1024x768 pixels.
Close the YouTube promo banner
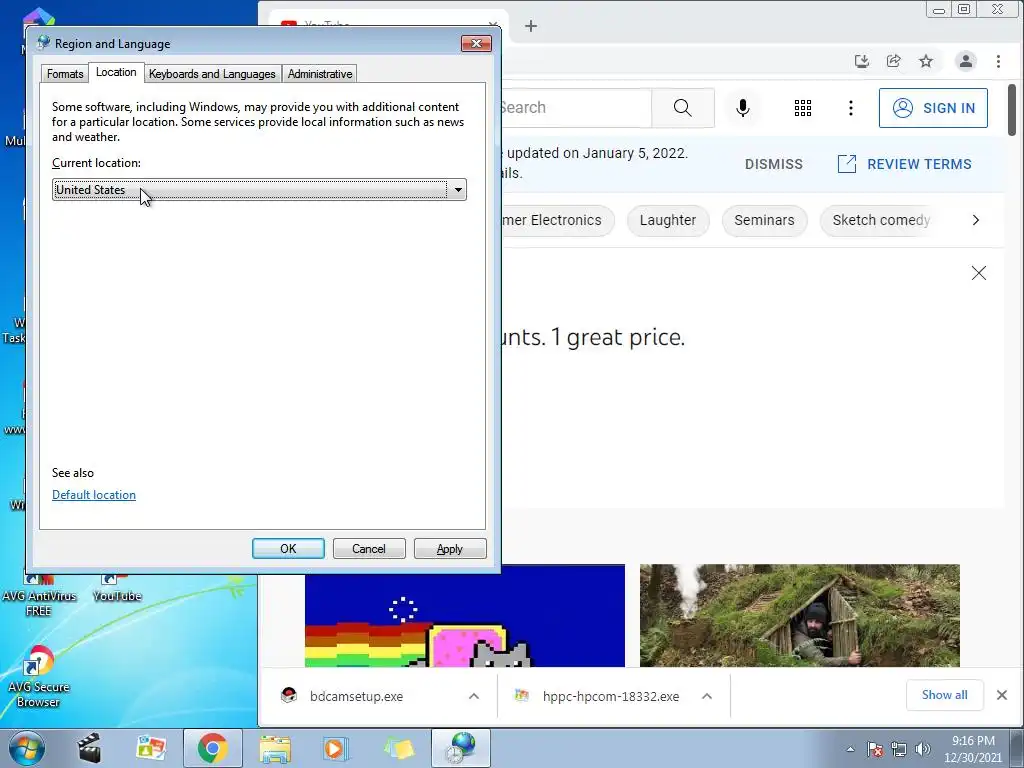[x=978, y=273]
